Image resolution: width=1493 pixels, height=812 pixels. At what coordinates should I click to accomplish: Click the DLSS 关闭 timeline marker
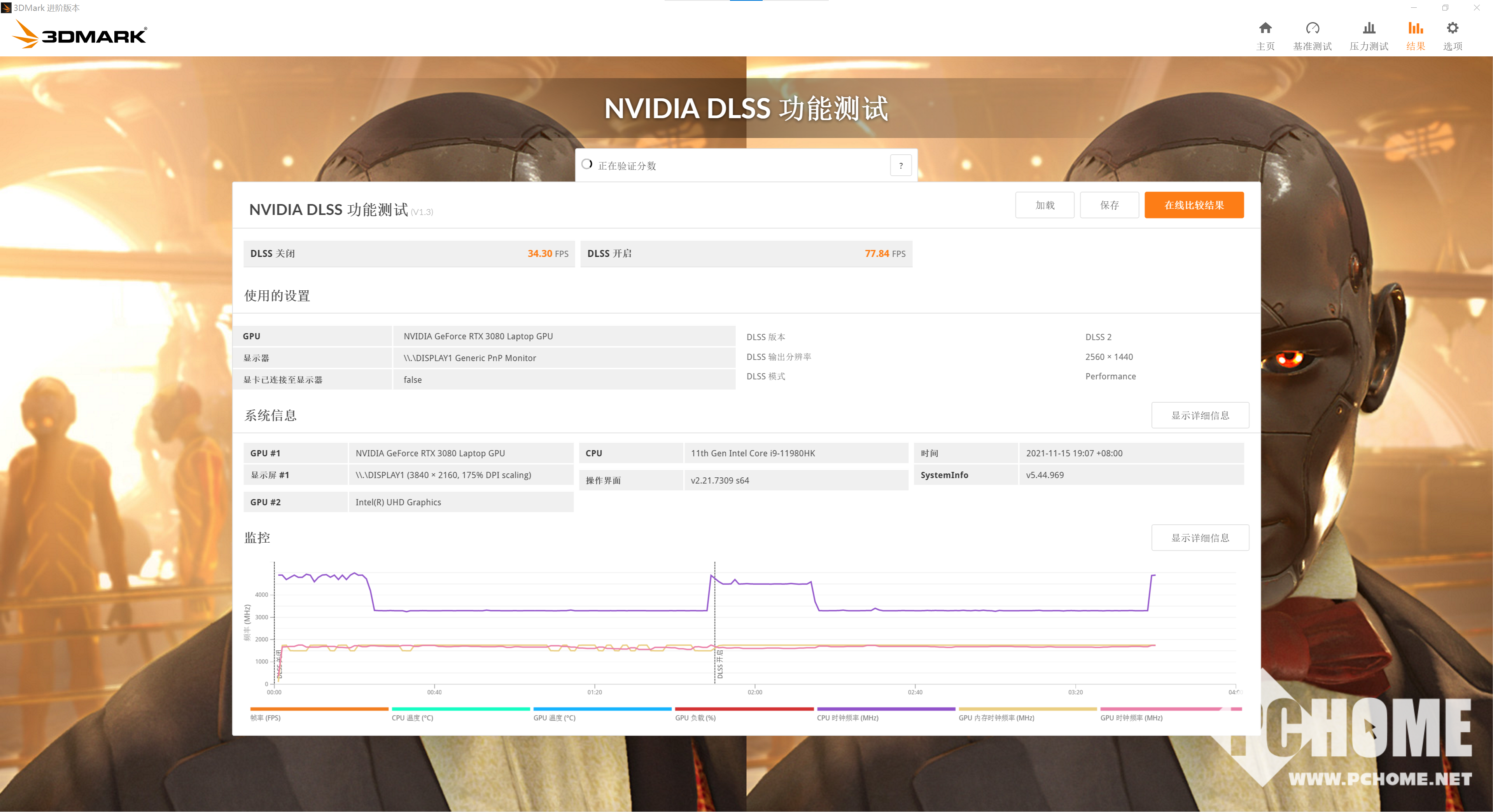pos(279,664)
